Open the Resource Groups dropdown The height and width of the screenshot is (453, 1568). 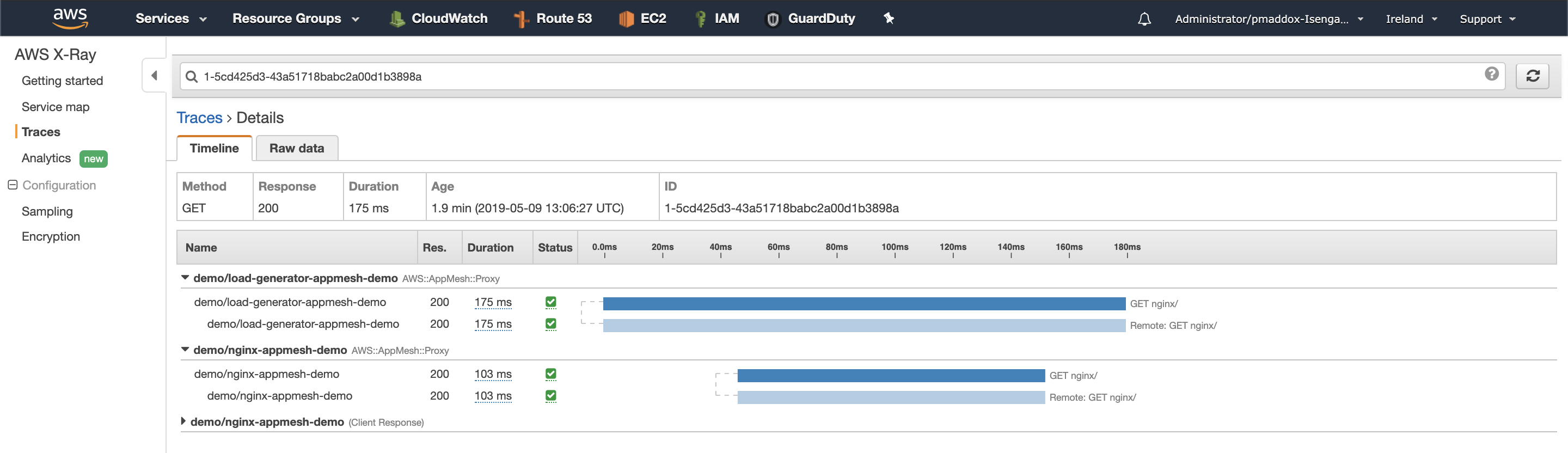[x=296, y=19]
